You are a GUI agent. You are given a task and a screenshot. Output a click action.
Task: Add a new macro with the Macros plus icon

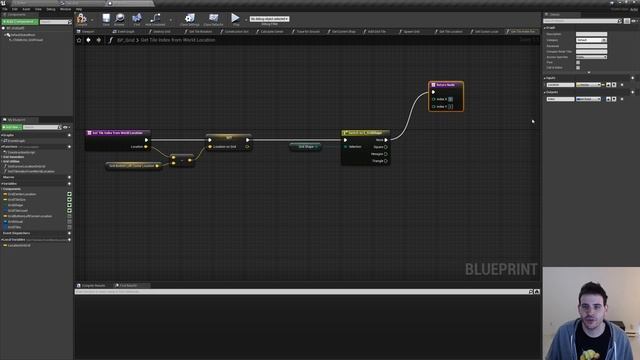click(69, 177)
